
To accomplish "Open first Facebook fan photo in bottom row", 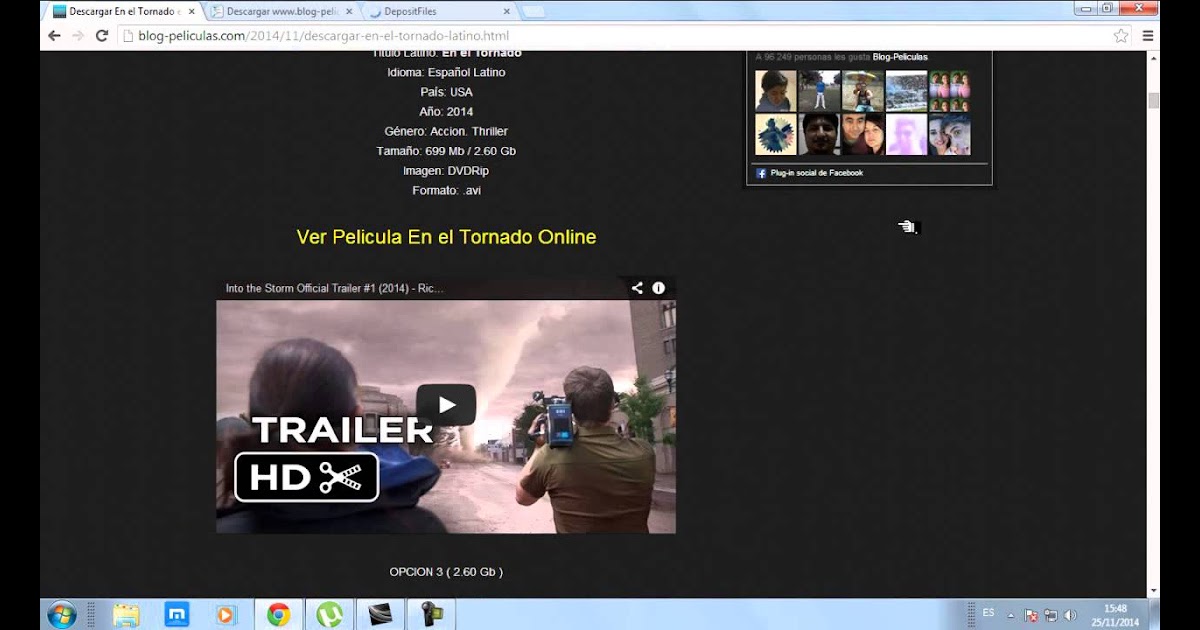I will point(775,134).
